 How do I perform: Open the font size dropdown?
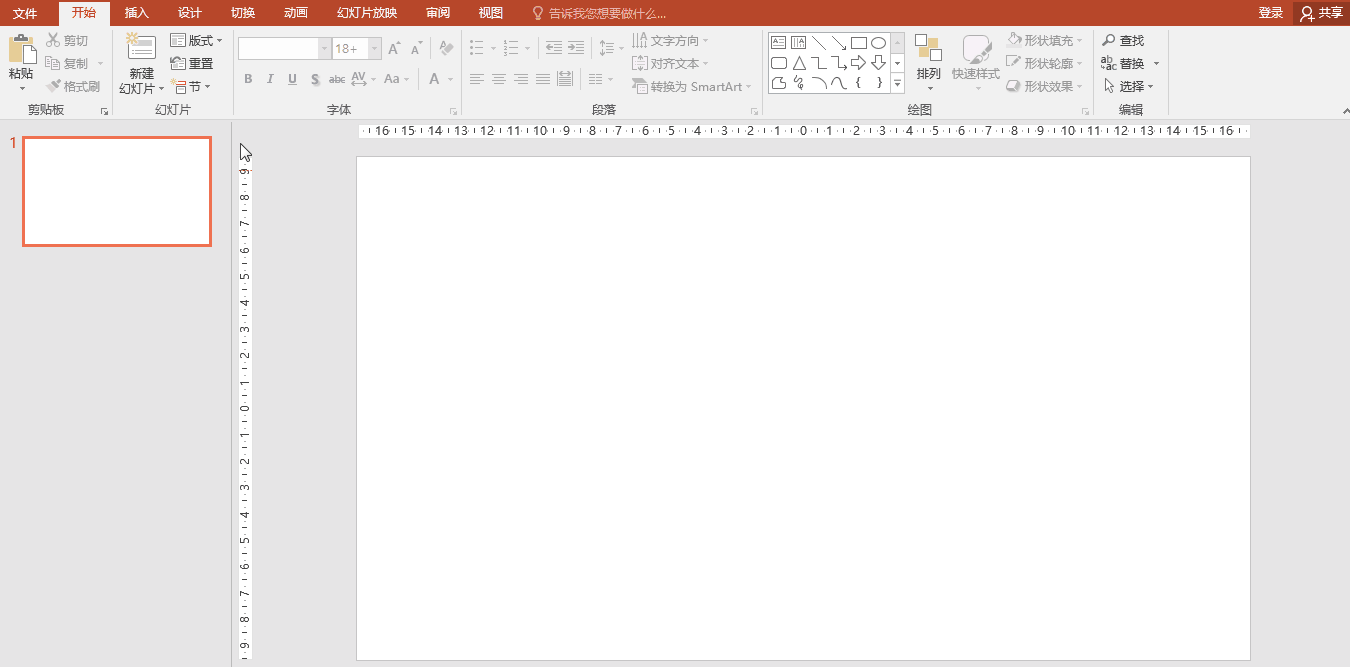point(375,48)
